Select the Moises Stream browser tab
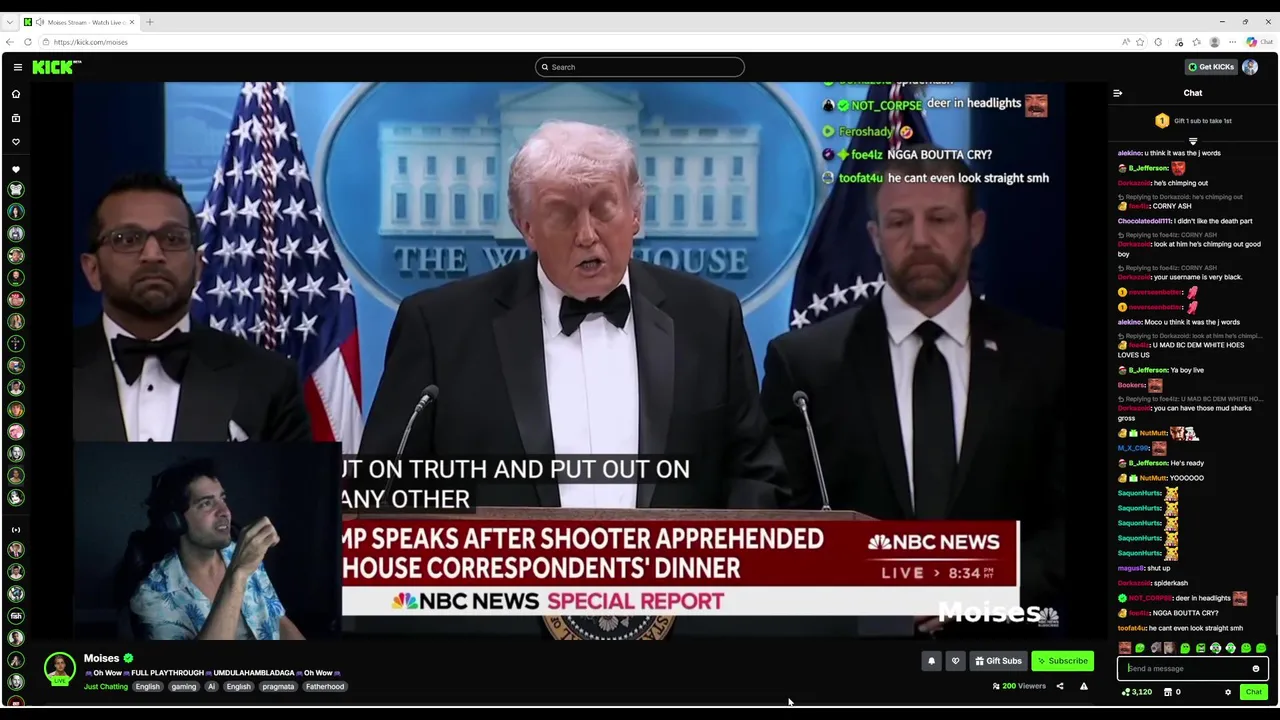The height and width of the screenshot is (720, 1280). pyautogui.click(x=80, y=22)
